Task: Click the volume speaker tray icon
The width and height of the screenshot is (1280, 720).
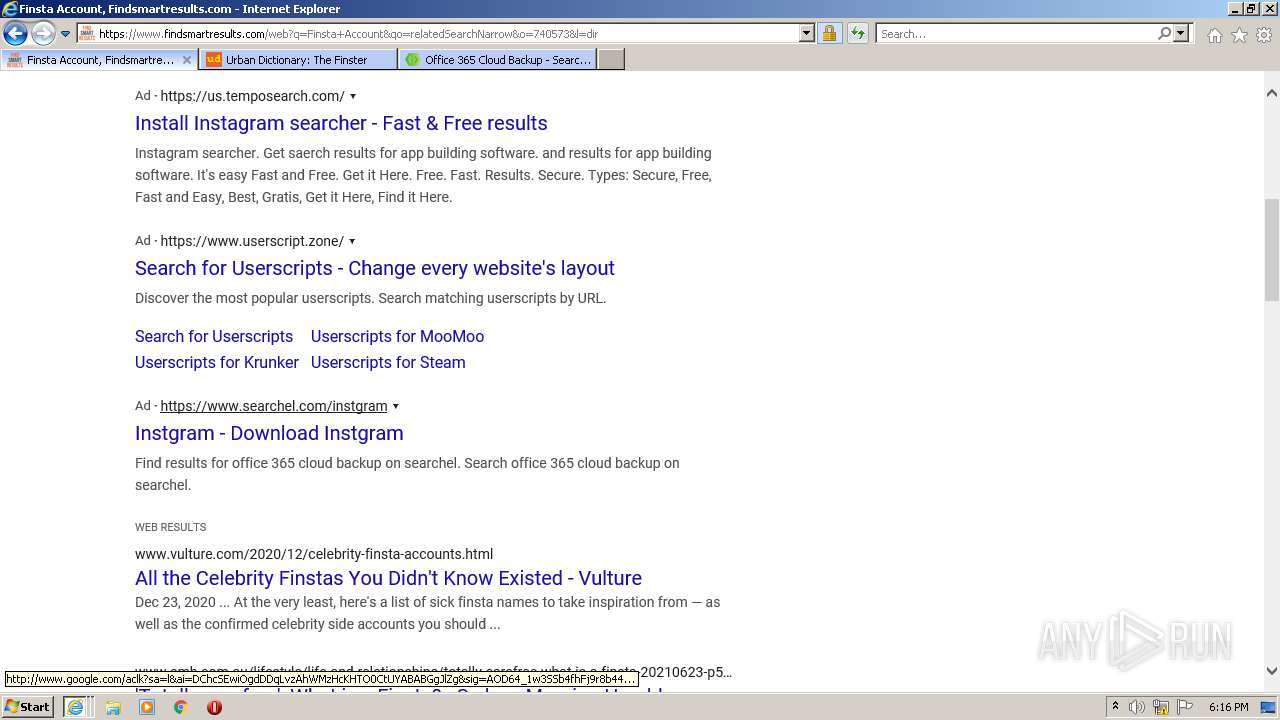Action: pos(1137,707)
